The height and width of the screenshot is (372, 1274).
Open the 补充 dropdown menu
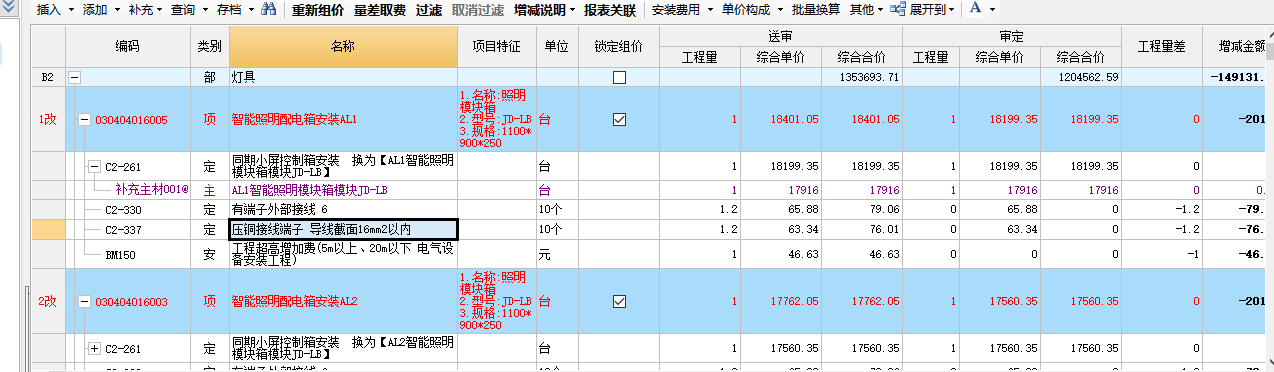coord(146,10)
